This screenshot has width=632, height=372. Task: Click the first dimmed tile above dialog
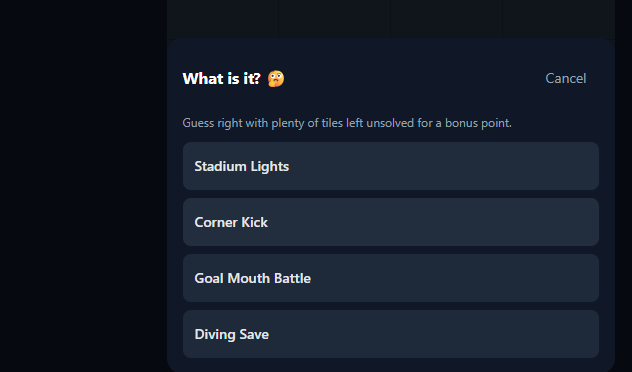coord(223,19)
